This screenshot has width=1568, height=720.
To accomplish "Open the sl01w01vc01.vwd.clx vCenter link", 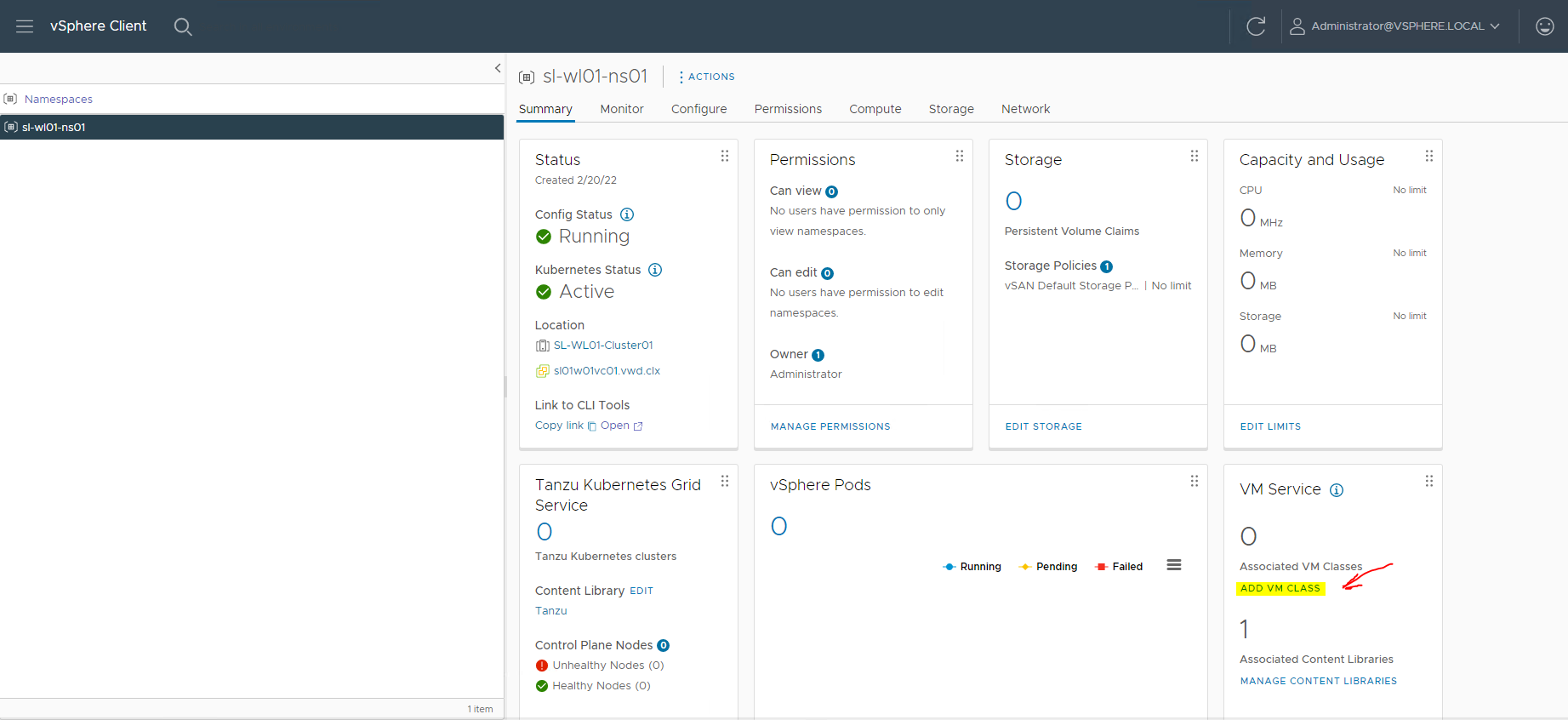I will click(607, 371).
